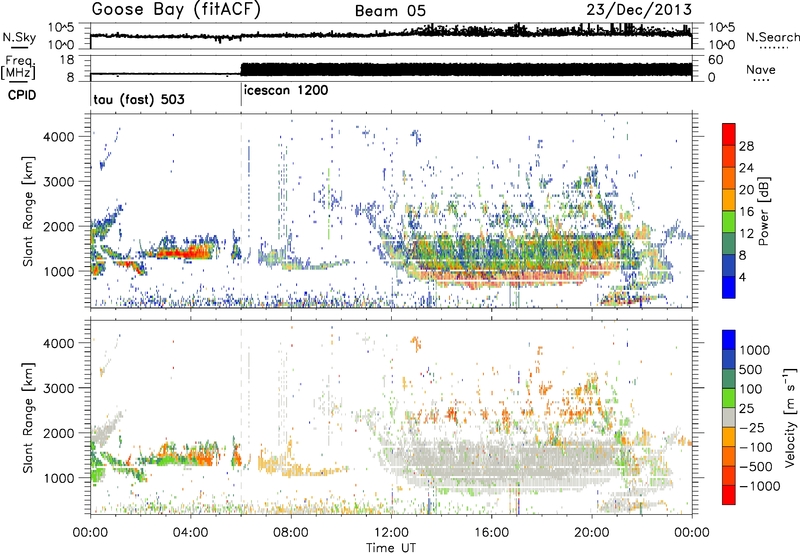This screenshot has width=800, height=554.
Task: Click the '20:00' time axis tick
Action: pyautogui.click(x=591, y=533)
